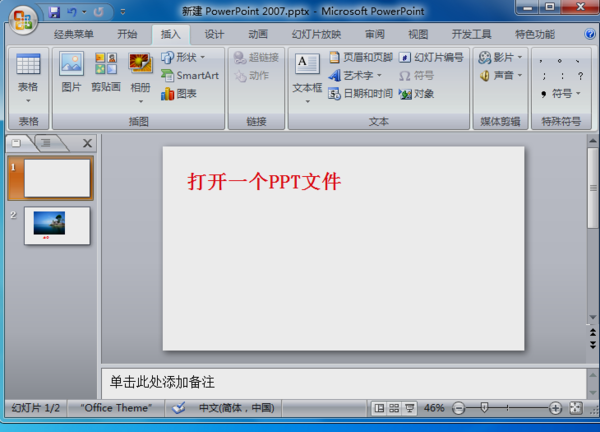Open the 设计 ribbon tab
Viewport: 600px width, 432px height.
pos(214,33)
